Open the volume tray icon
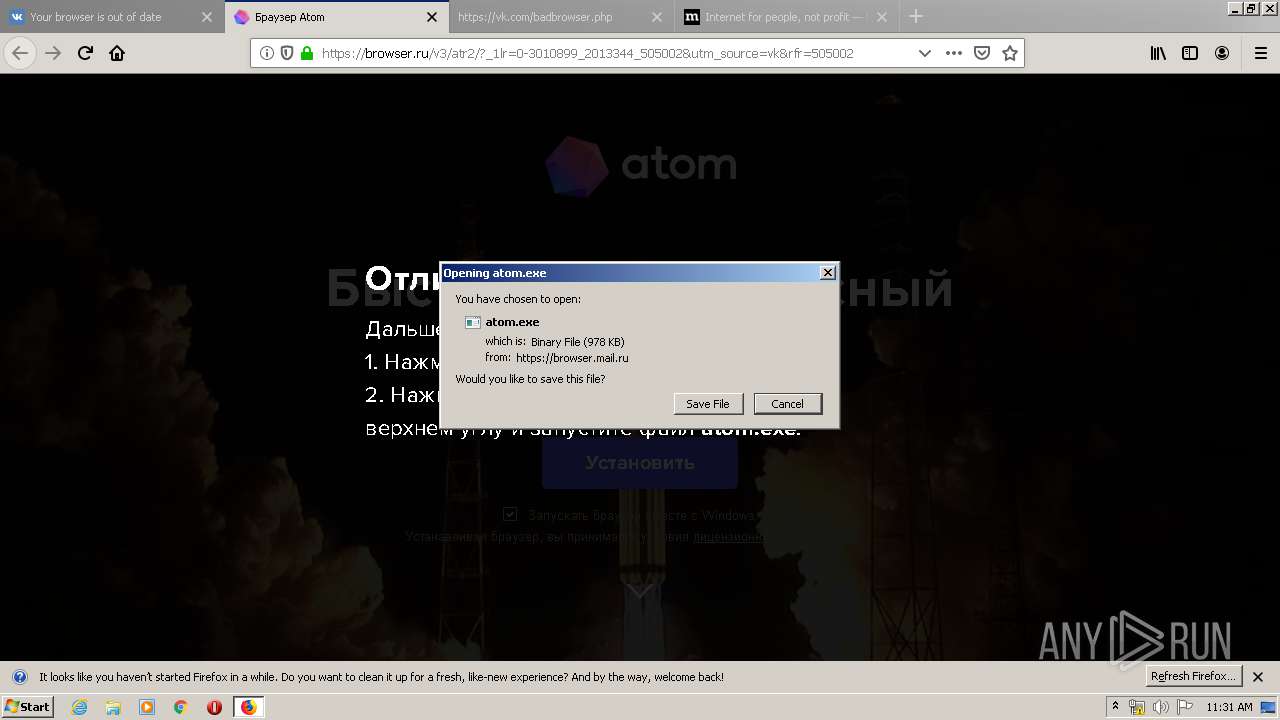This screenshot has width=1280, height=720. point(1161,707)
